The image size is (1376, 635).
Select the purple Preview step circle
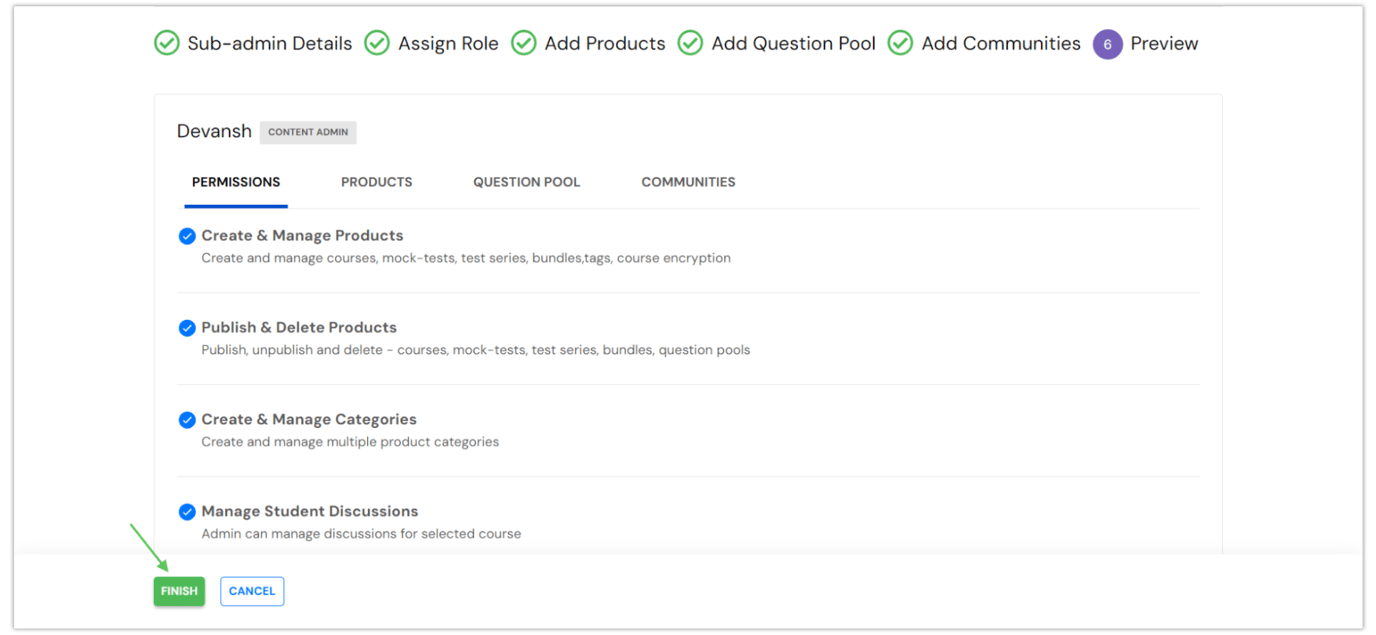[x=1107, y=43]
